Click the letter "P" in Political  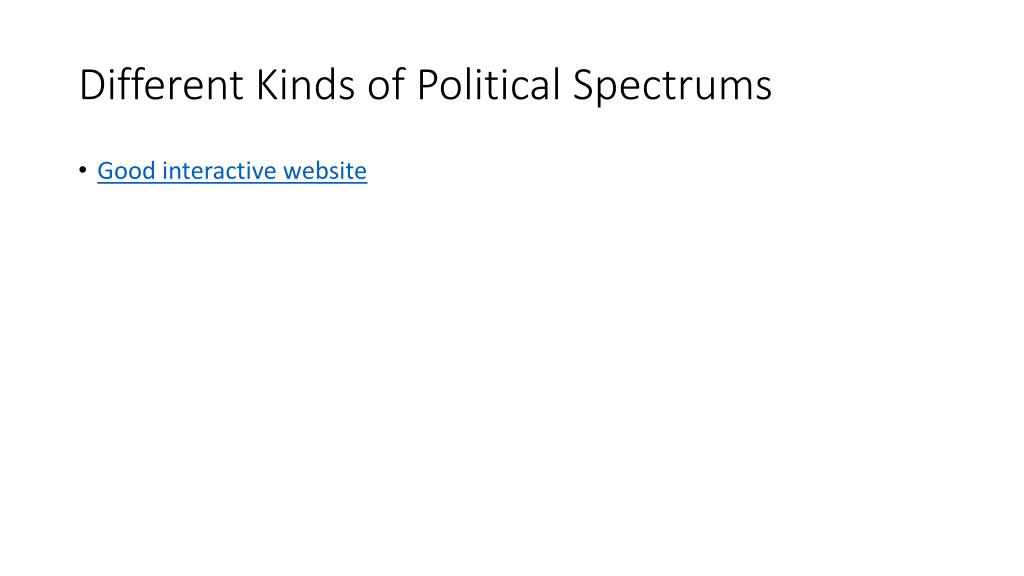[x=427, y=85]
